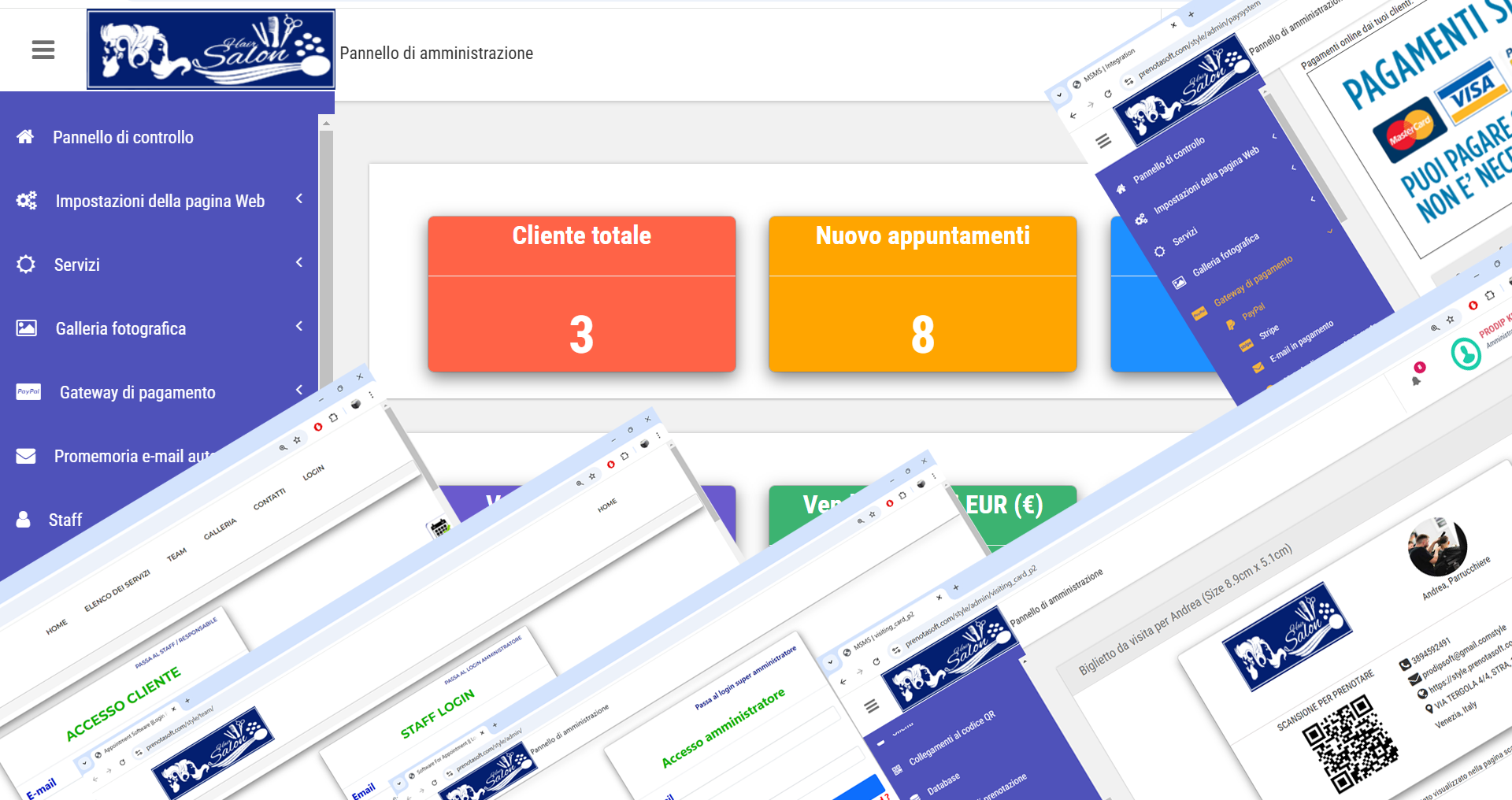The width and height of the screenshot is (1512, 800).
Task: Click envelope icon for Promemoria e-mail, main sidebar
Action: pyautogui.click(x=26, y=456)
